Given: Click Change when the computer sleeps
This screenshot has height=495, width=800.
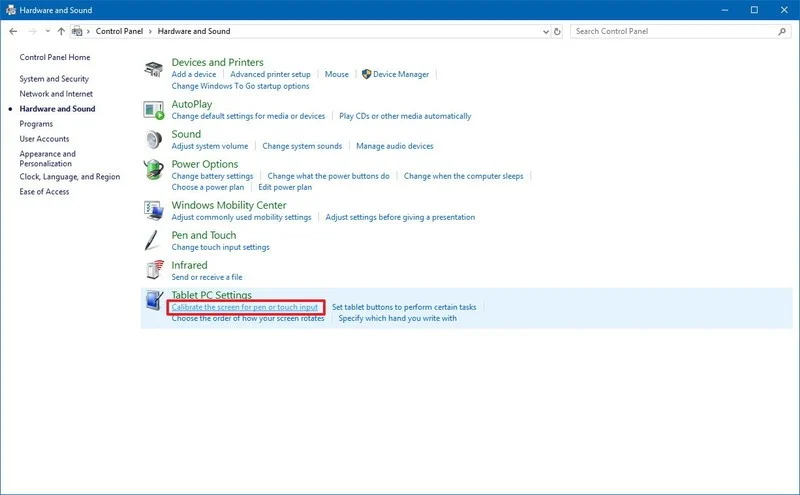Looking at the screenshot, I should [x=464, y=176].
